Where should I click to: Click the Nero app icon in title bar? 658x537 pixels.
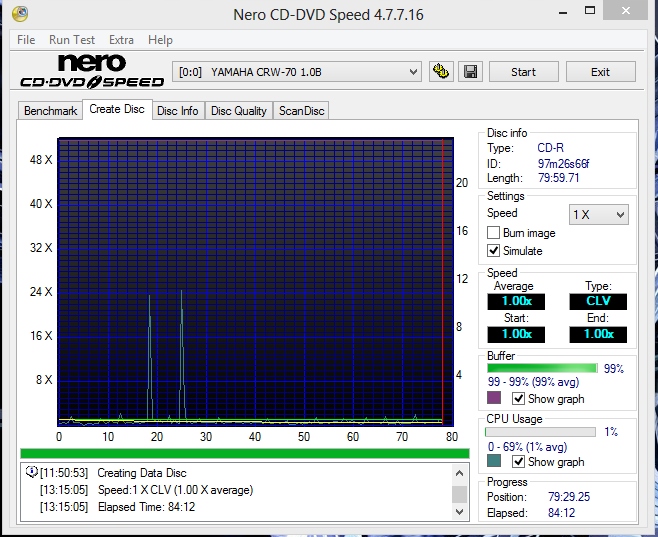pos(20,14)
